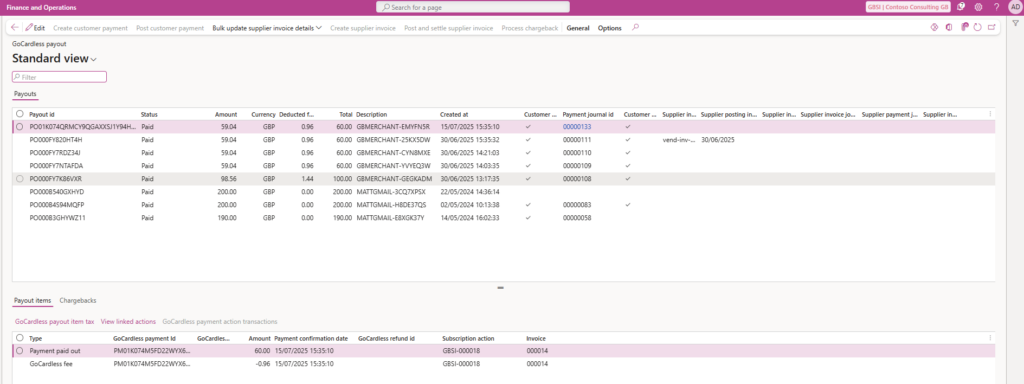Select all rows in the Payouts grid
This screenshot has width=1024, height=384.
point(20,114)
